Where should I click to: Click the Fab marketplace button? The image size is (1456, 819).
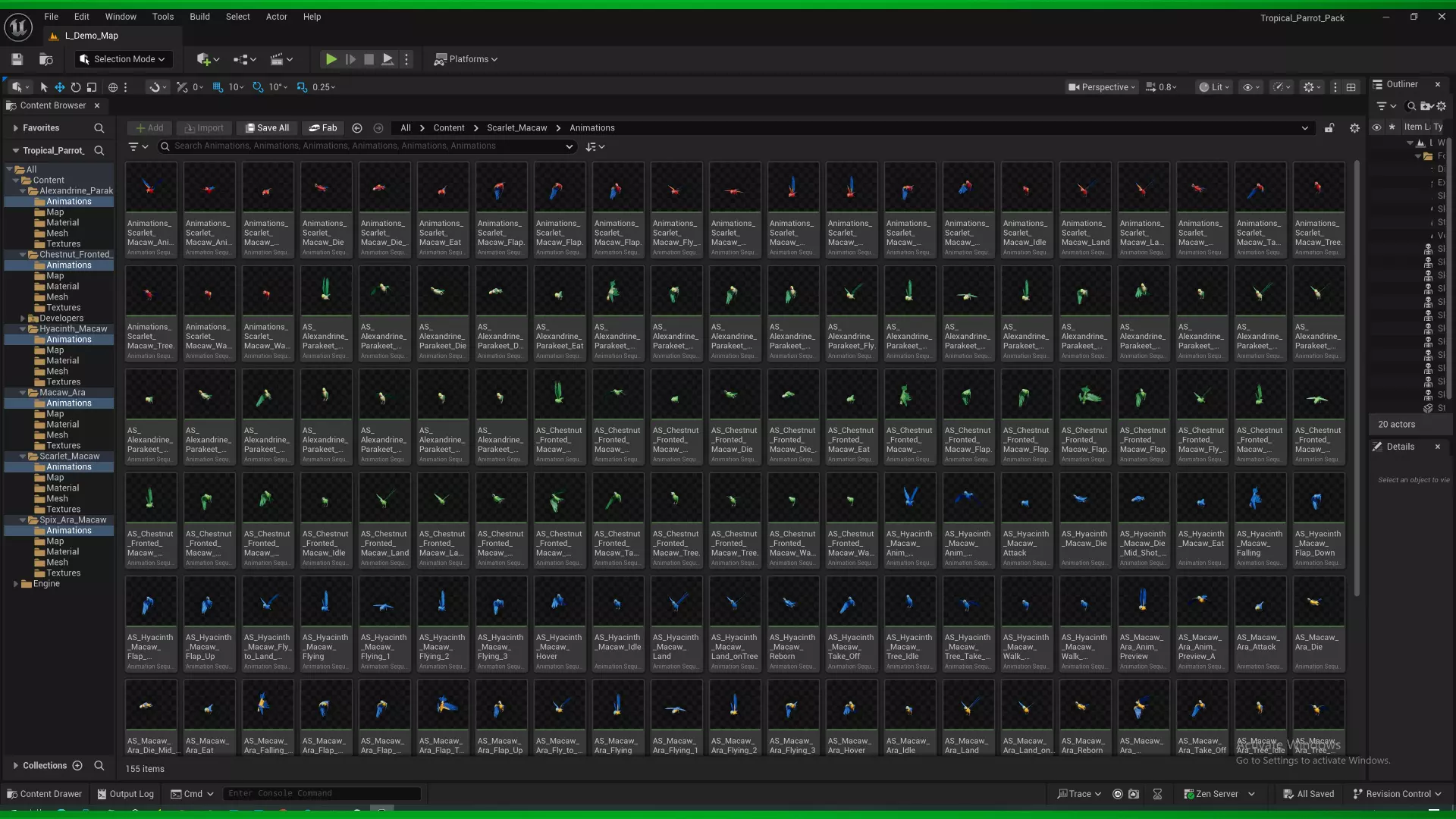click(323, 128)
